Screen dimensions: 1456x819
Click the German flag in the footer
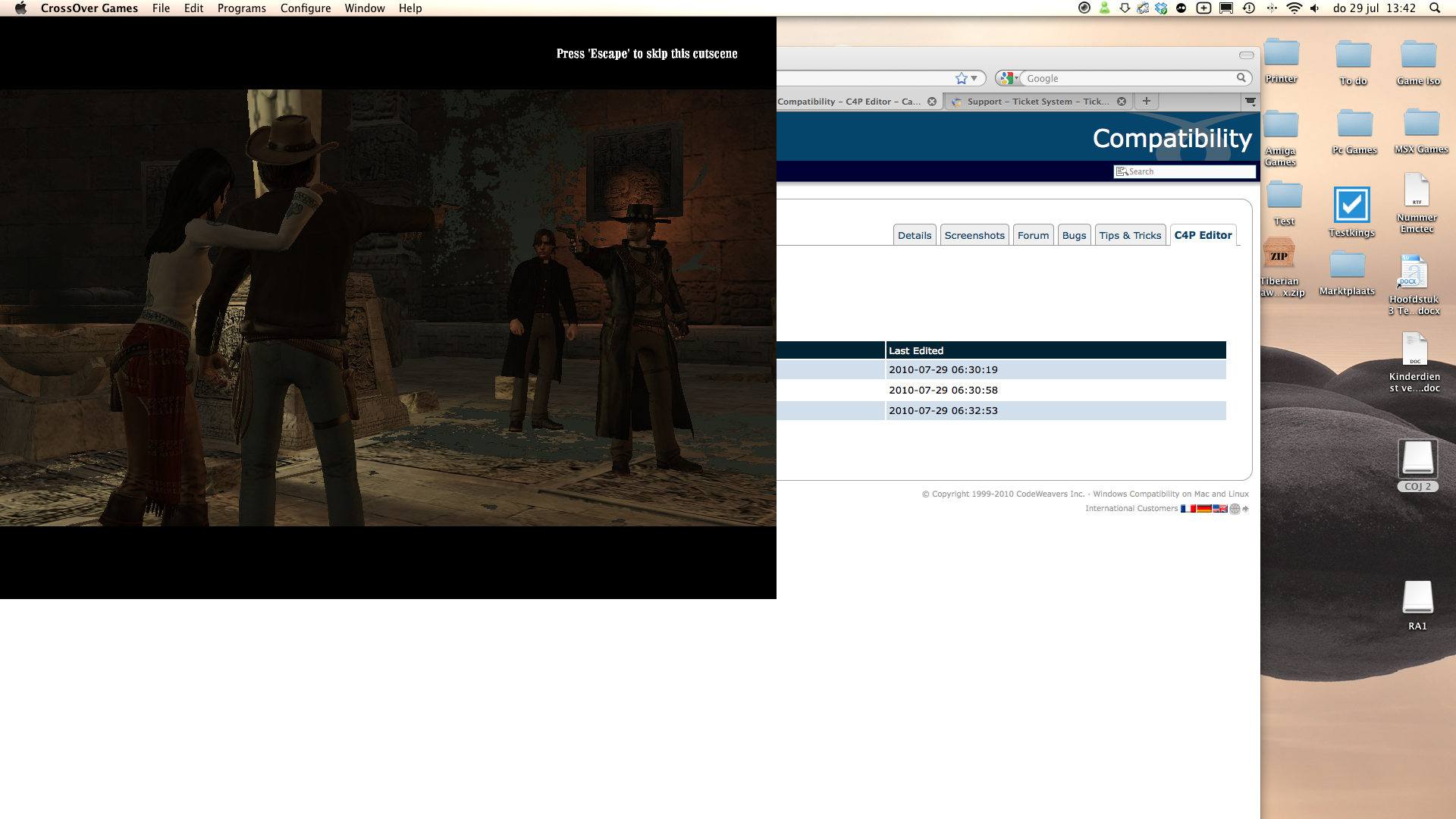[x=1204, y=509]
